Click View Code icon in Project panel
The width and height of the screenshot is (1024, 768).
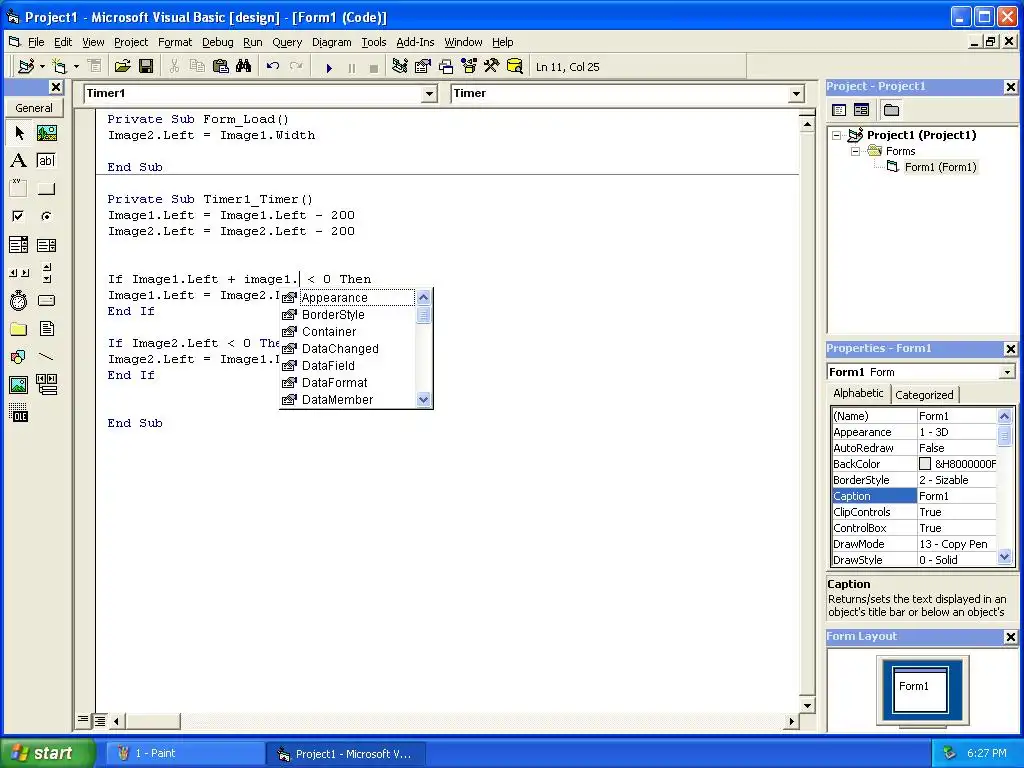[839, 110]
